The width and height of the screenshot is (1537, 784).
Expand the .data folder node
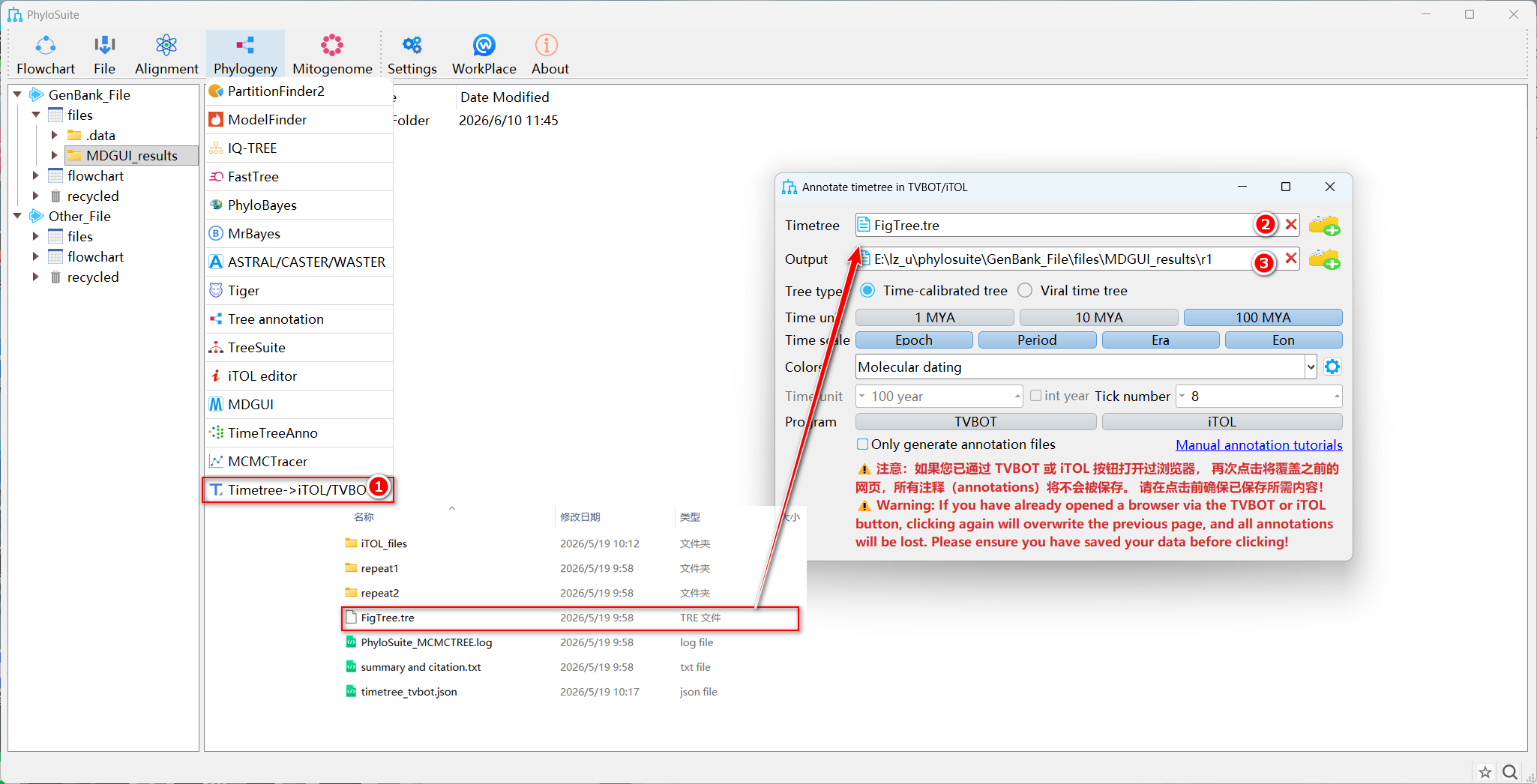[x=54, y=135]
